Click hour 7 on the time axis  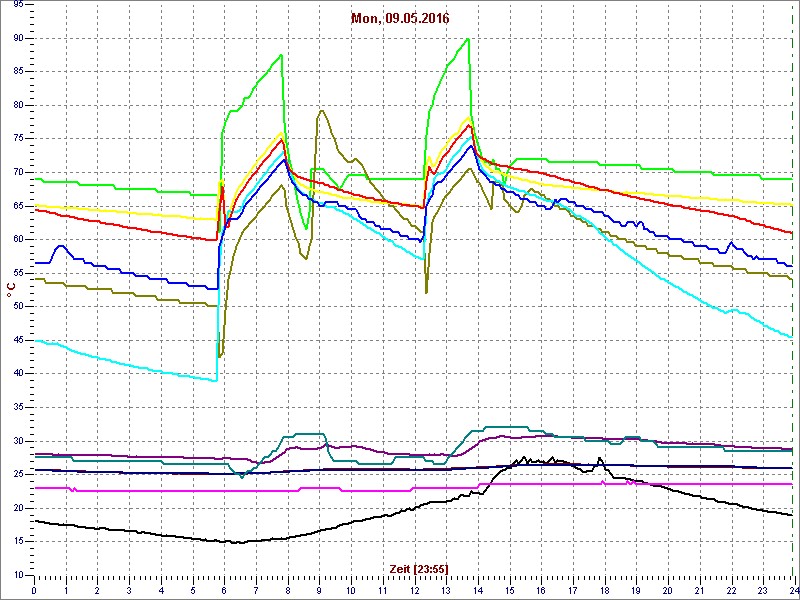256,591
